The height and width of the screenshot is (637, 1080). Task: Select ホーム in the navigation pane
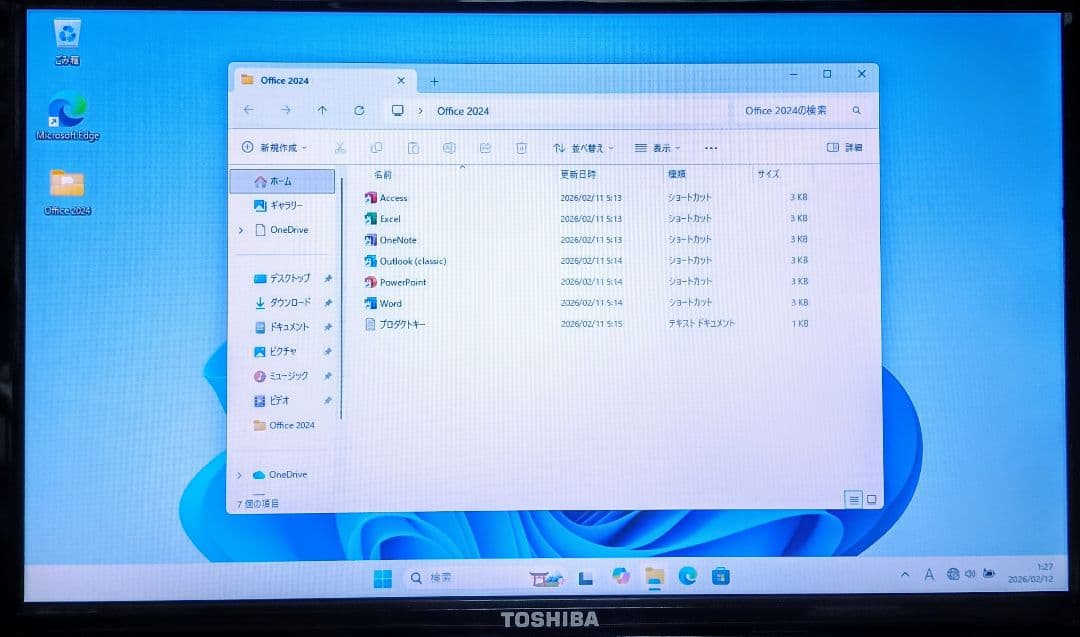(x=282, y=182)
